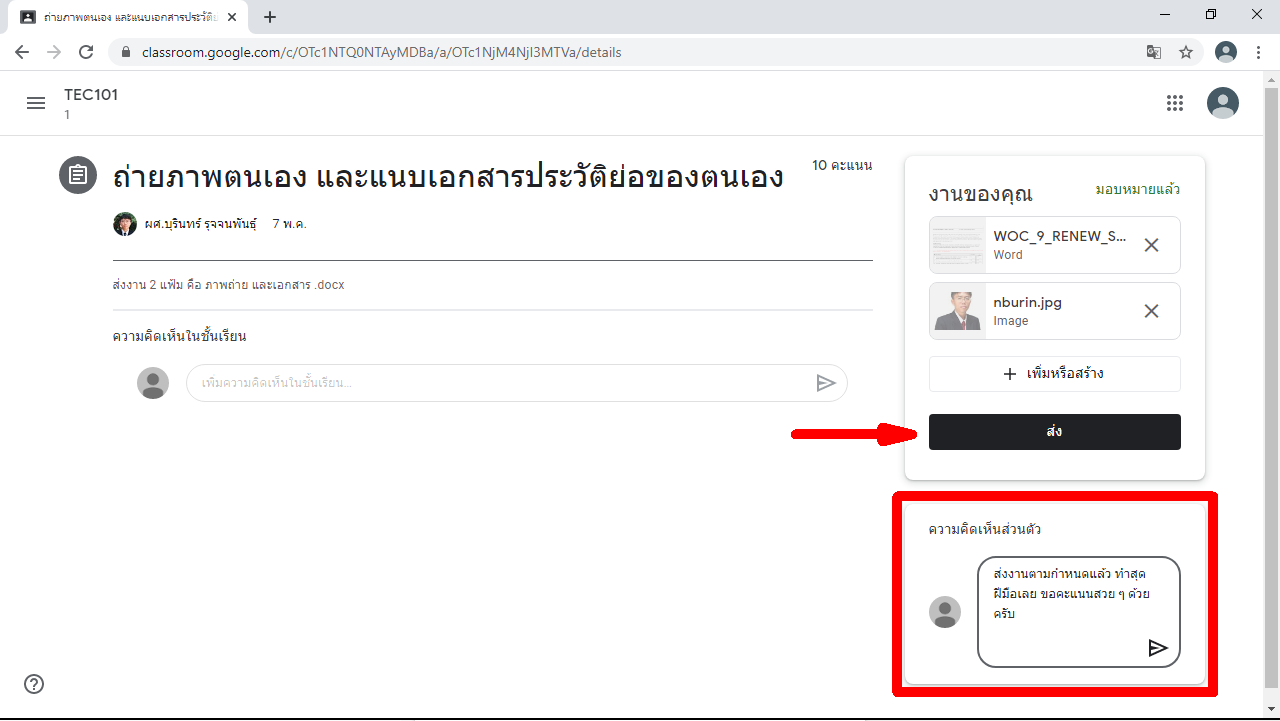
Task: Reload the page with the refresh button
Action: [x=86, y=52]
